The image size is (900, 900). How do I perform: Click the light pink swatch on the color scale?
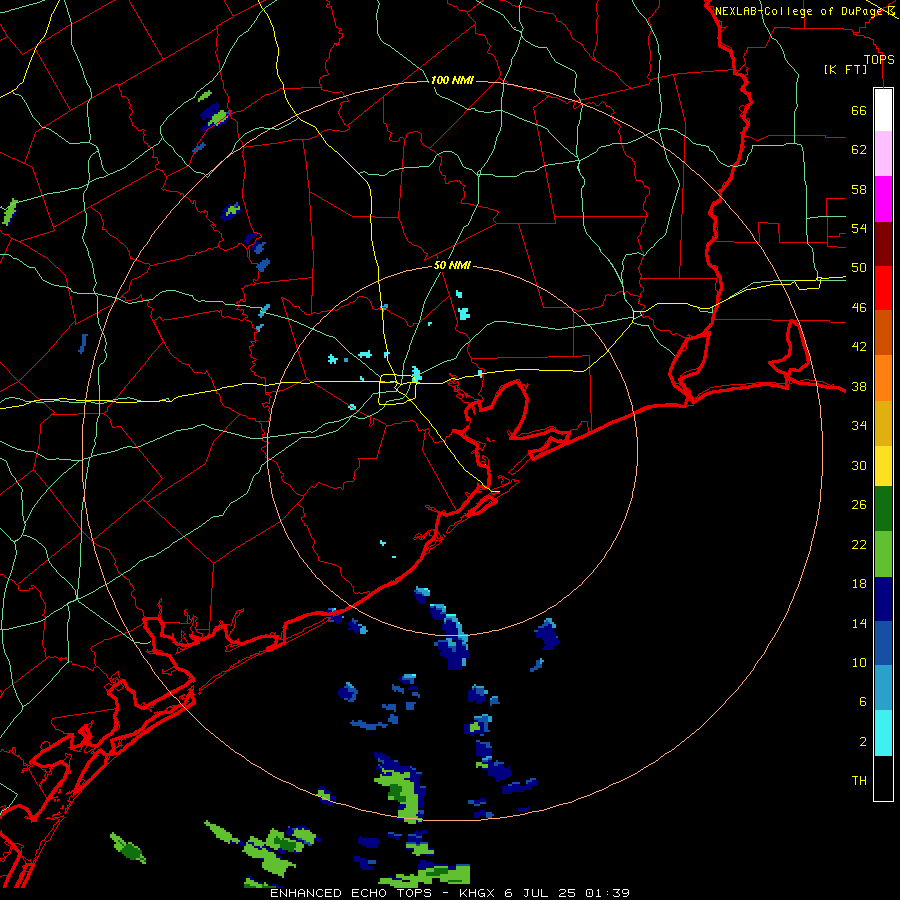coord(883,153)
